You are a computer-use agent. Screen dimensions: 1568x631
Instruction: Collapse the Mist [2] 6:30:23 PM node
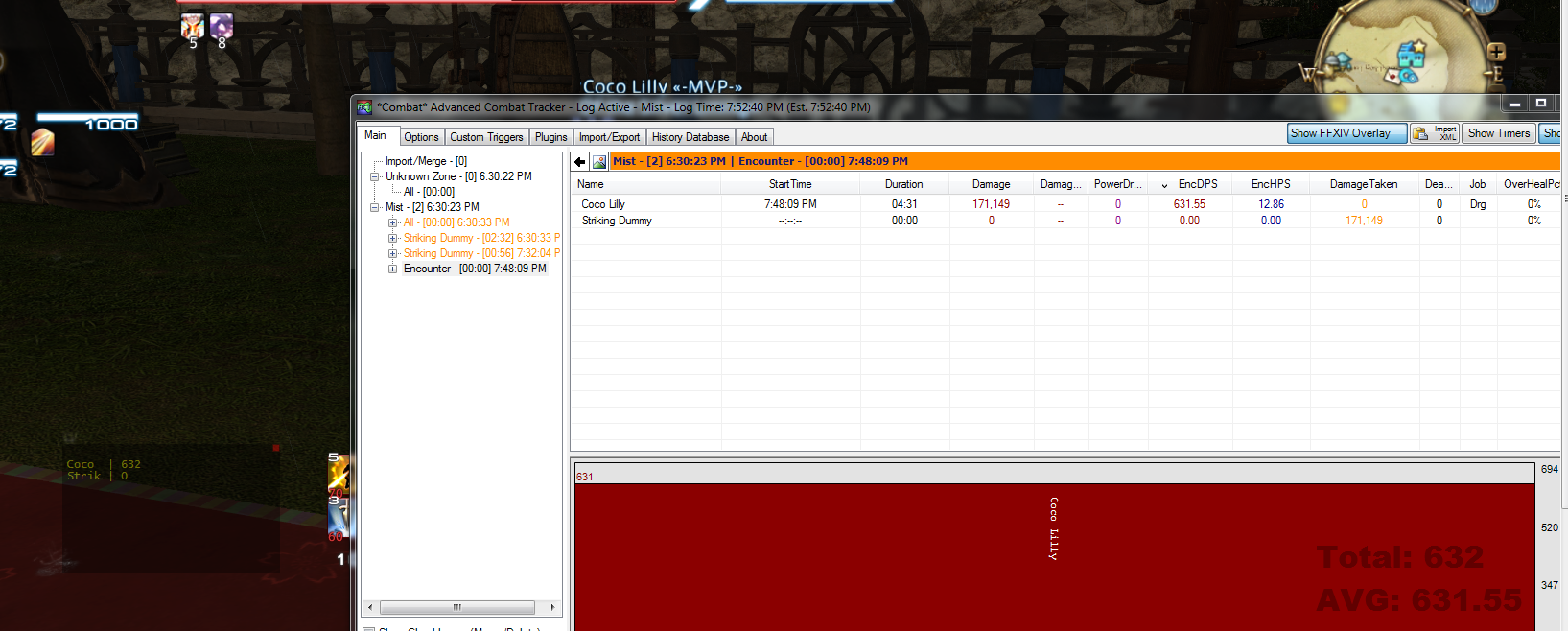(x=375, y=207)
